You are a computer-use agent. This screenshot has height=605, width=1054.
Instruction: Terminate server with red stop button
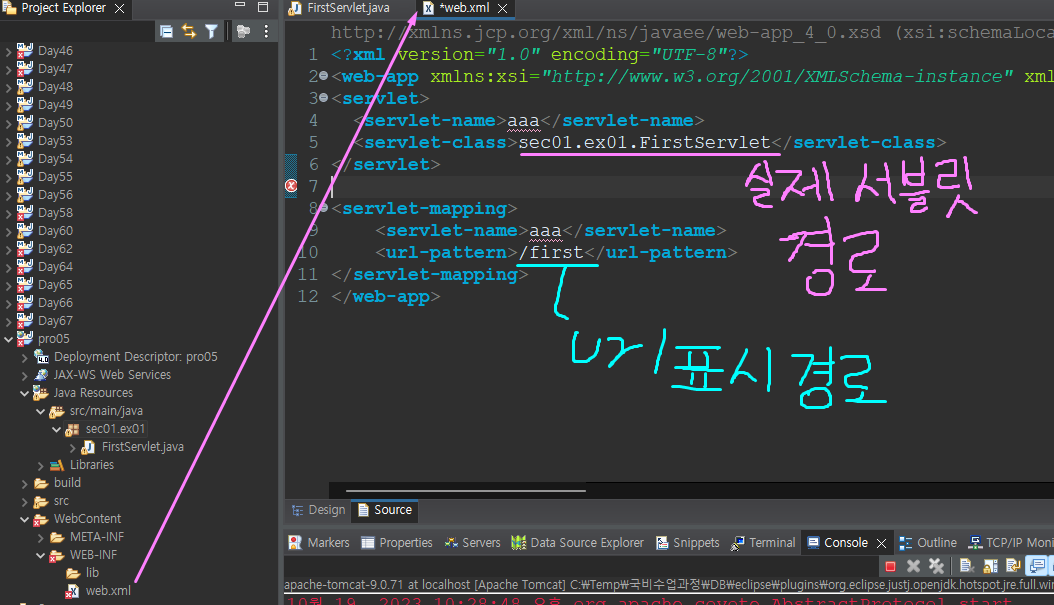click(x=891, y=566)
